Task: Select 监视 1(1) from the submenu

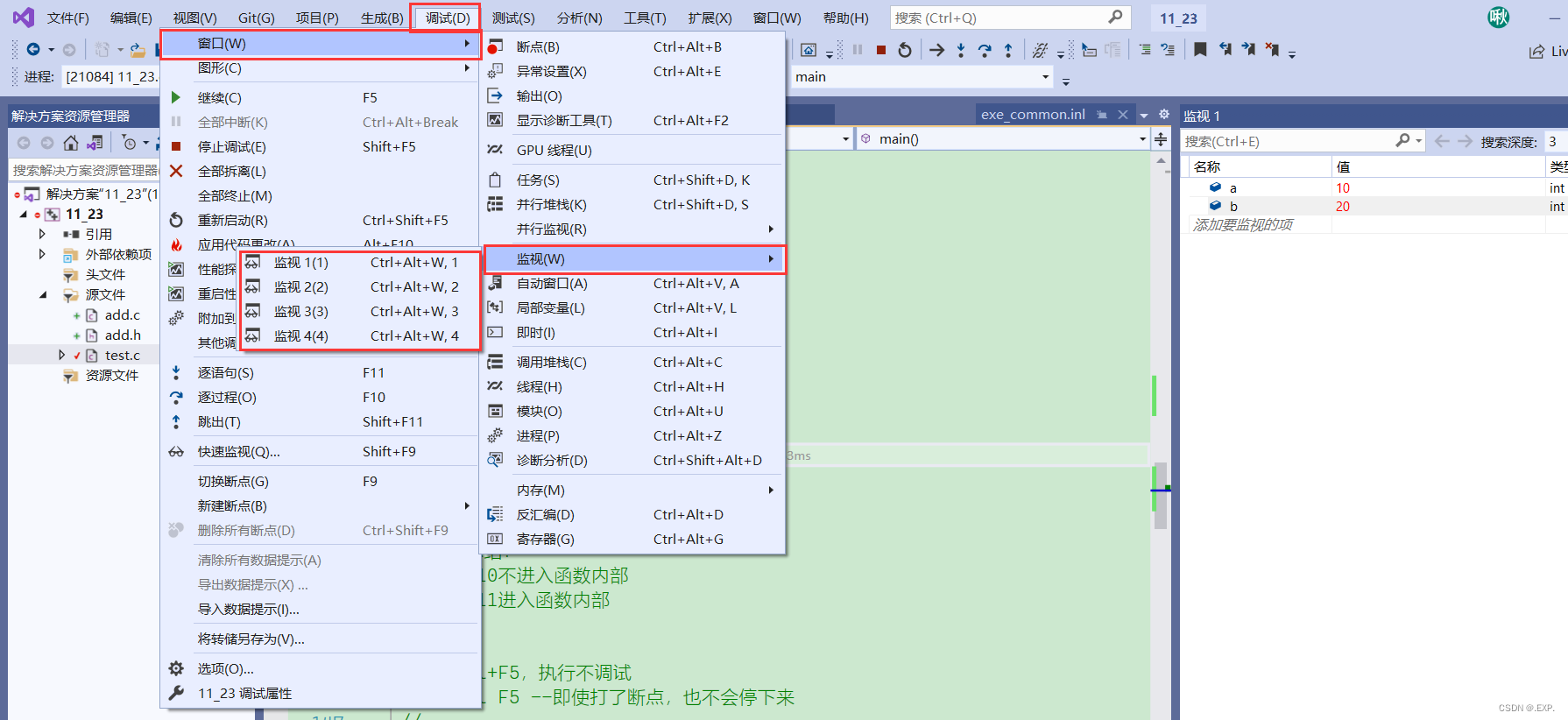Action: click(x=360, y=263)
